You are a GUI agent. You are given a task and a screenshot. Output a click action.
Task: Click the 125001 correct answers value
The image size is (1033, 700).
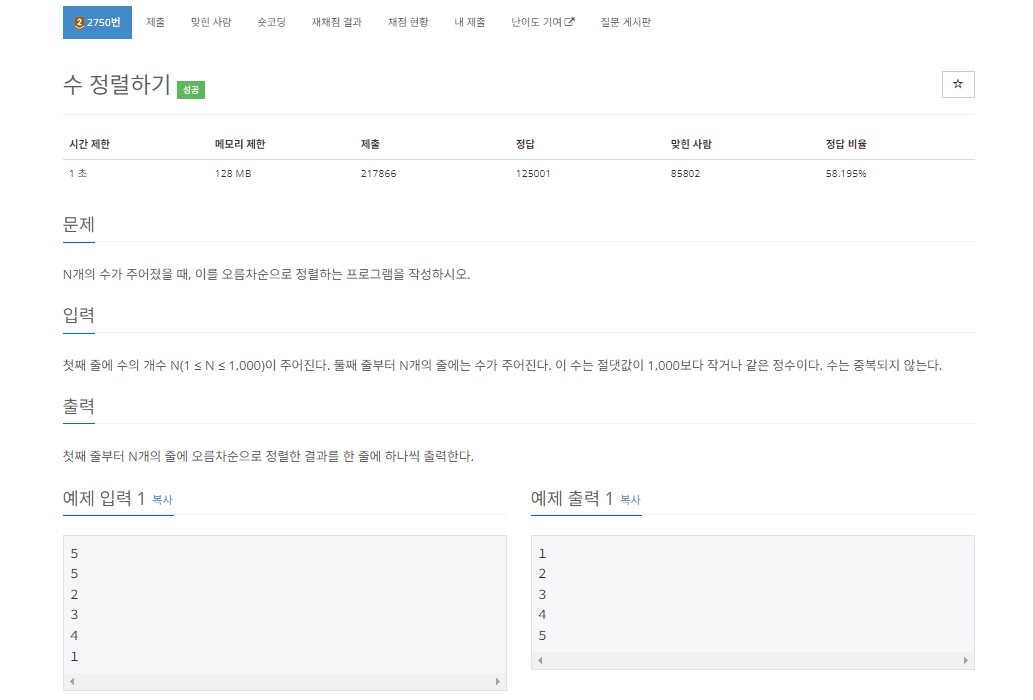[533, 174]
